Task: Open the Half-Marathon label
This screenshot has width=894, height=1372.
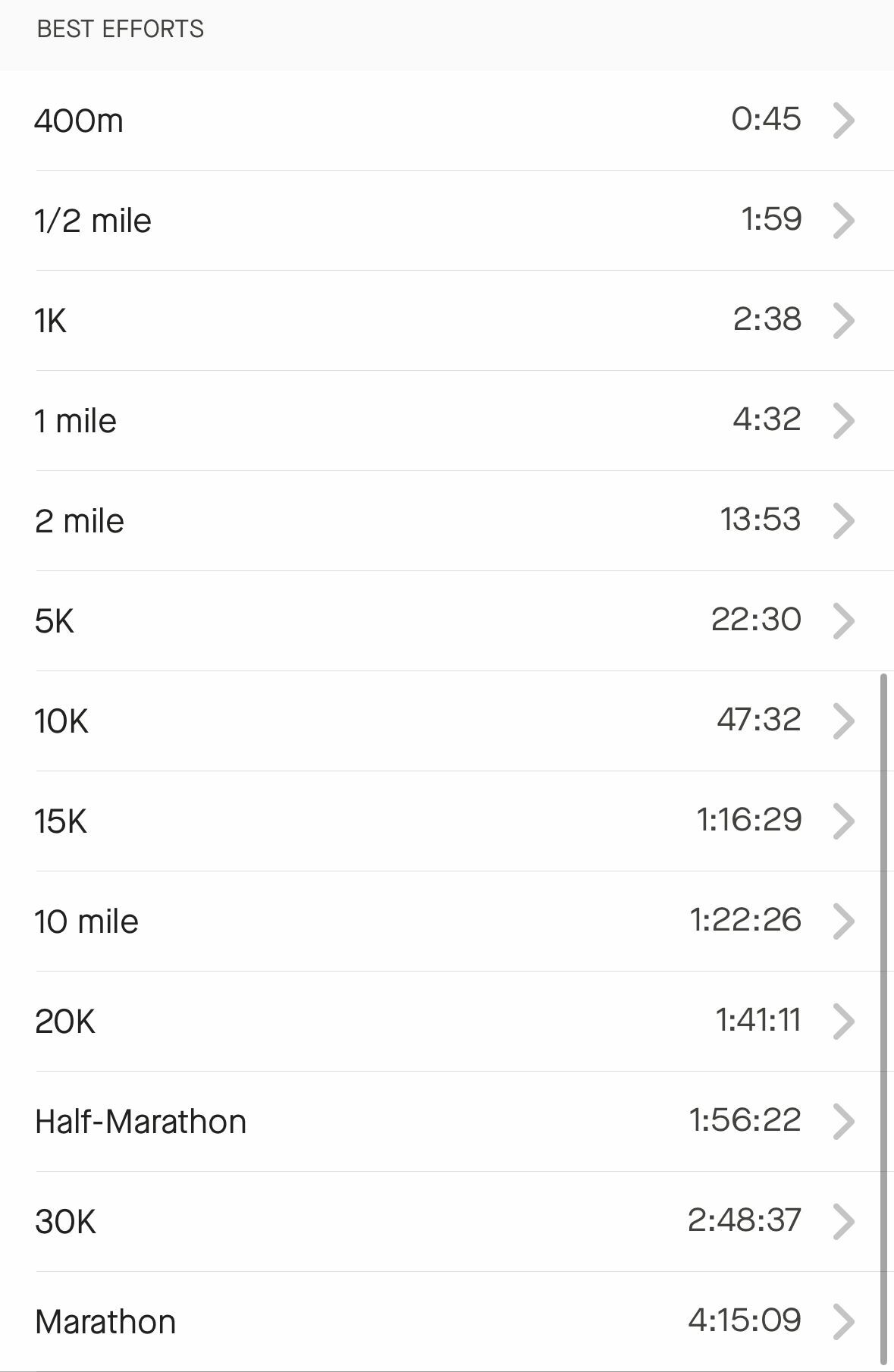Action: click(x=141, y=1122)
